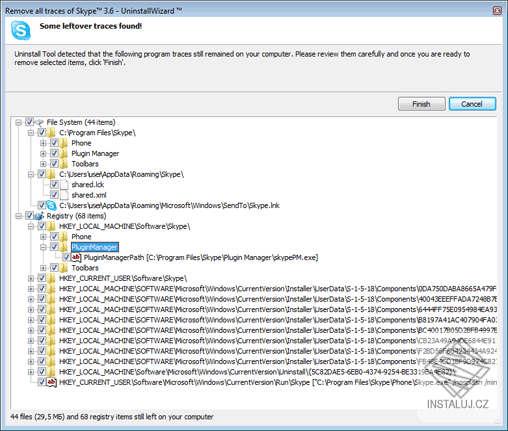The image size is (508, 431).
Task: Click folder icon of AppData\Roaming\Skype\
Action: tap(51, 174)
